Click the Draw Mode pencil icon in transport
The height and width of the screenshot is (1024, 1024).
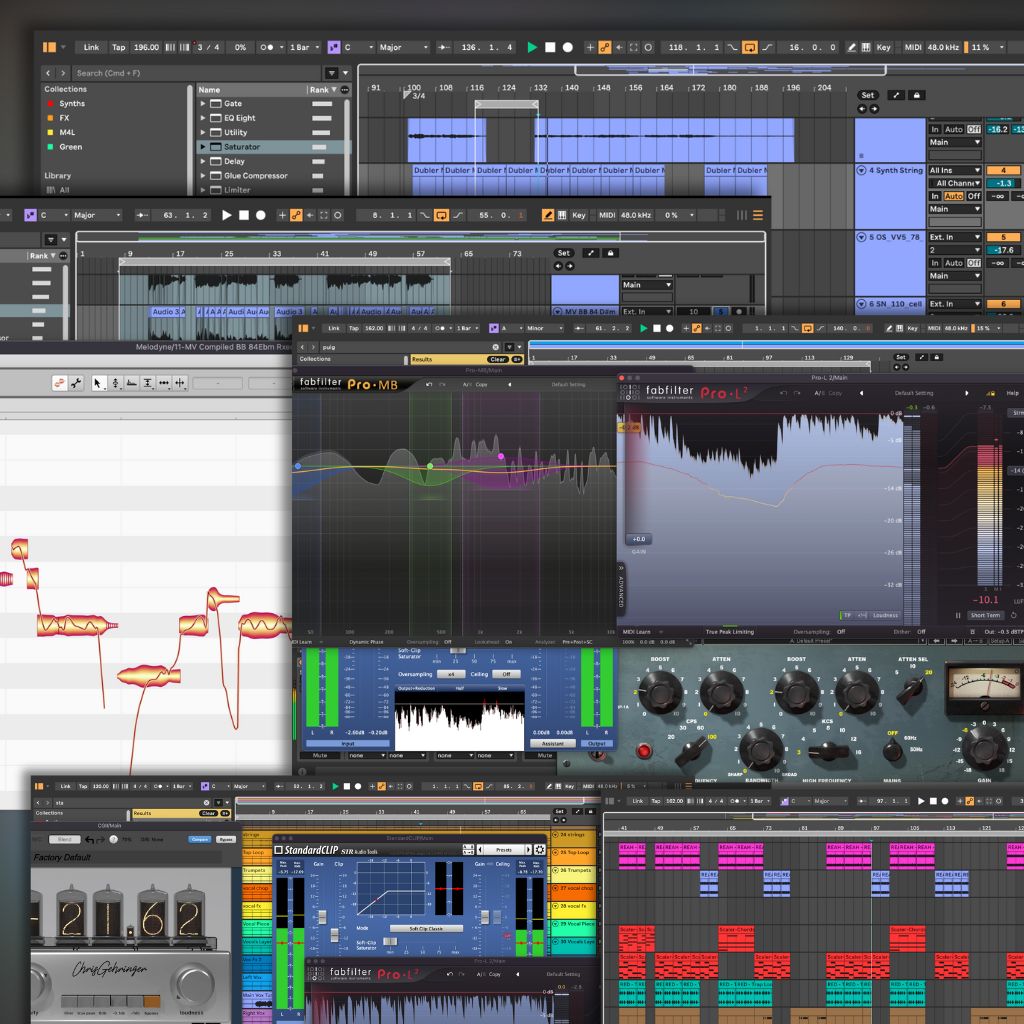click(852, 46)
